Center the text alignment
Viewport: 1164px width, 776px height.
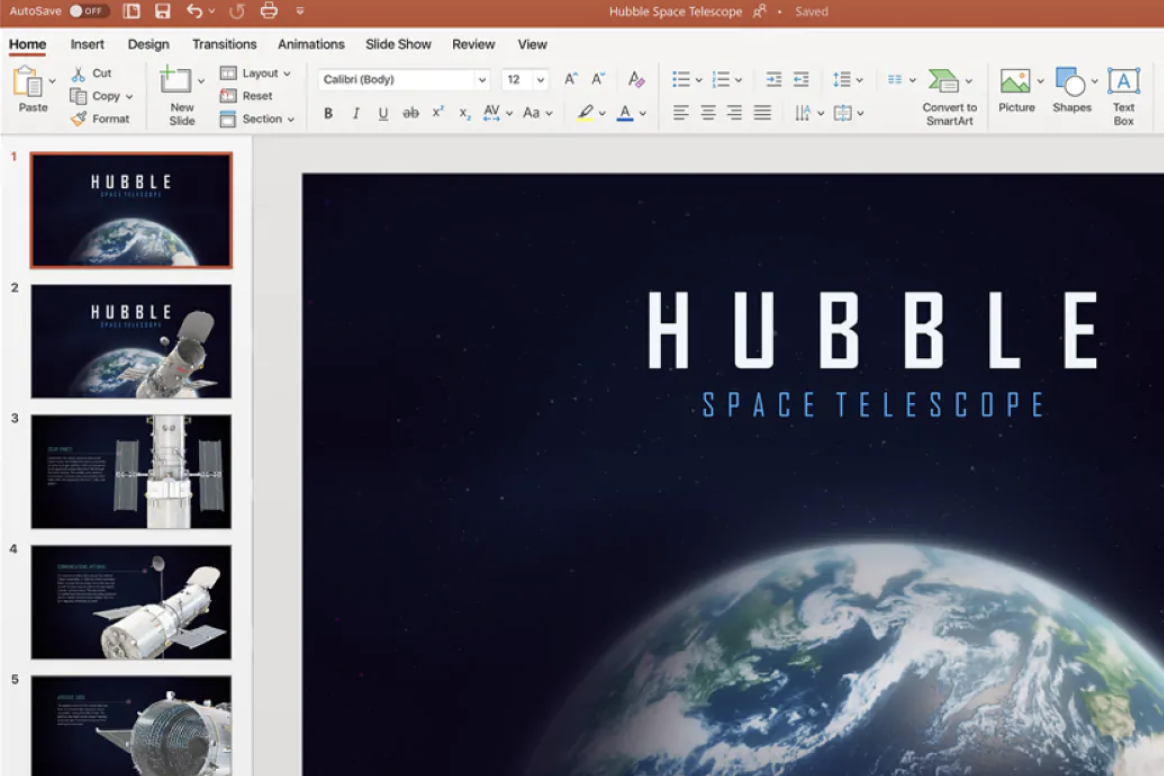[708, 113]
